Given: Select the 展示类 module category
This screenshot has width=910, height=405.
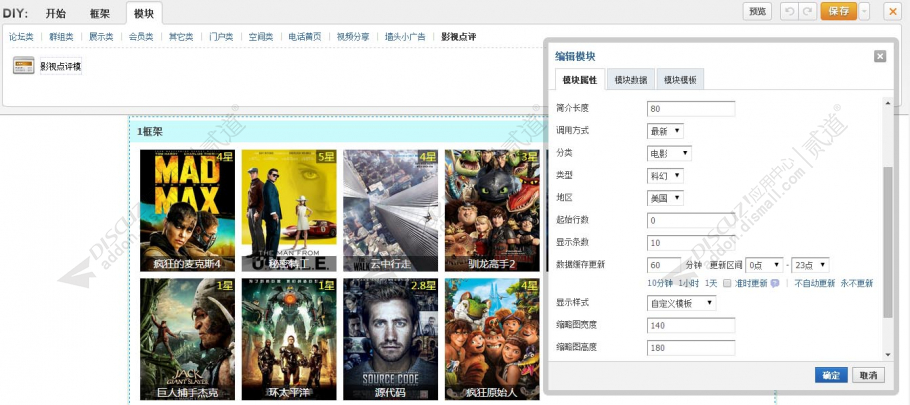Looking at the screenshot, I should click(x=101, y=37).
